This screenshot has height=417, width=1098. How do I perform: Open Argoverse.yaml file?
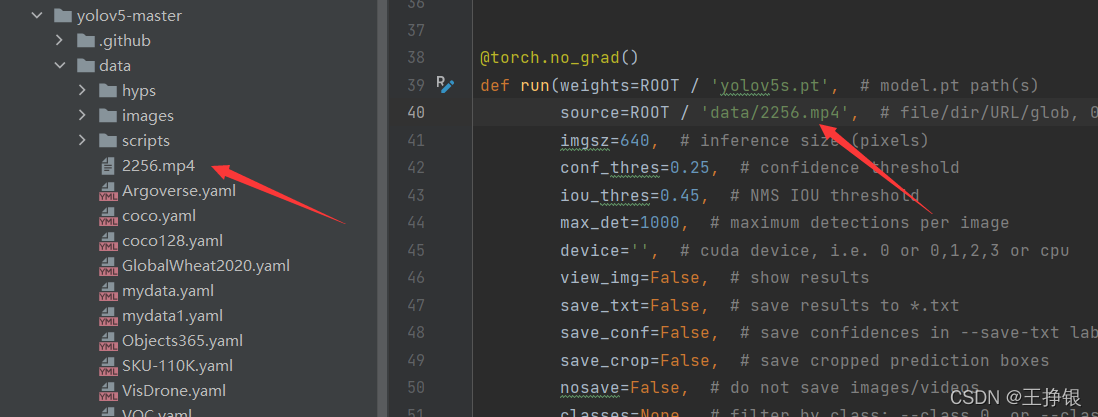pyautogui.click(x=179, y=191)
